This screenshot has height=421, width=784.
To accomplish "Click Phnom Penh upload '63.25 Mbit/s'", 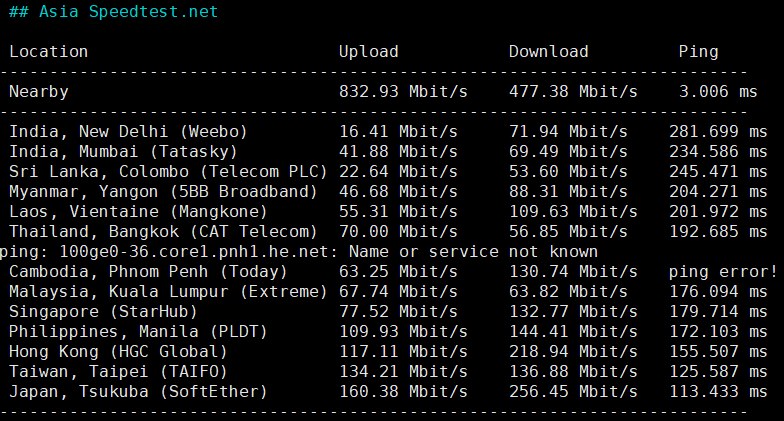I will 398,272.
